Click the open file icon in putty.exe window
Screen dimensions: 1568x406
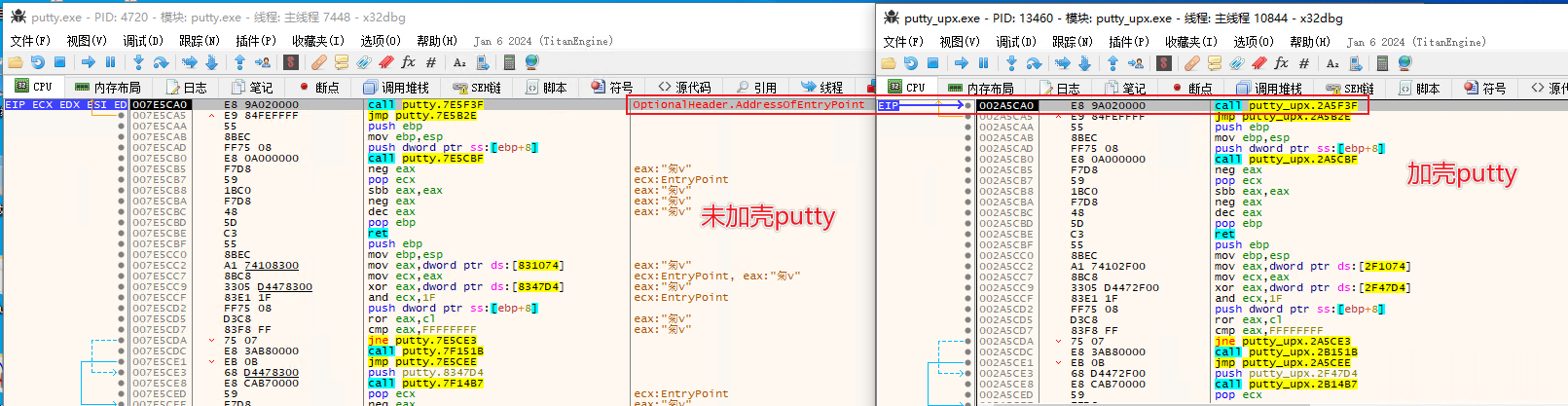point(16,62)
